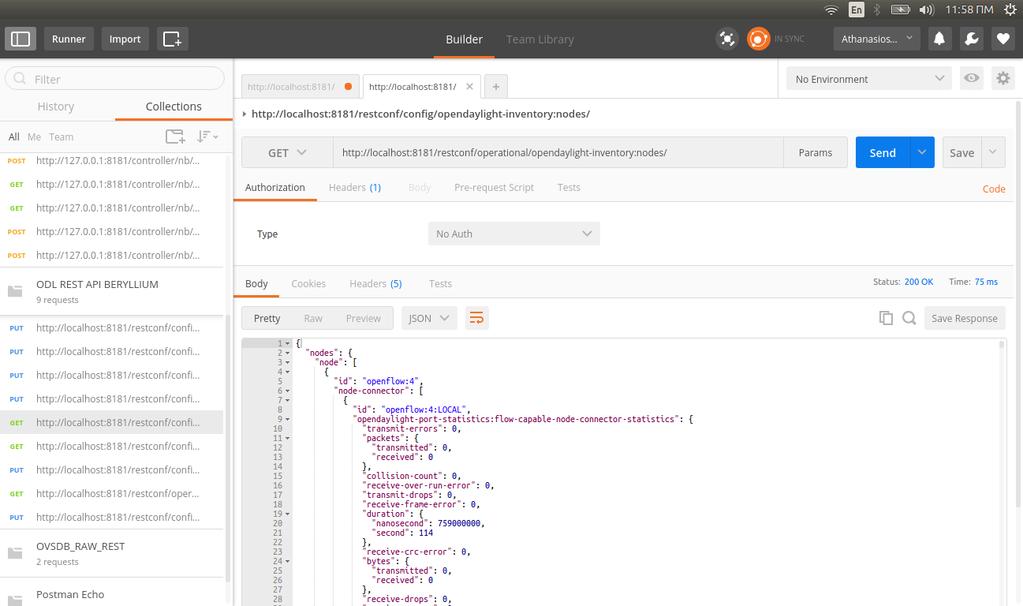Switch to the Builder tab
This screenshot has height=606, width=1023.
point(464,39)
